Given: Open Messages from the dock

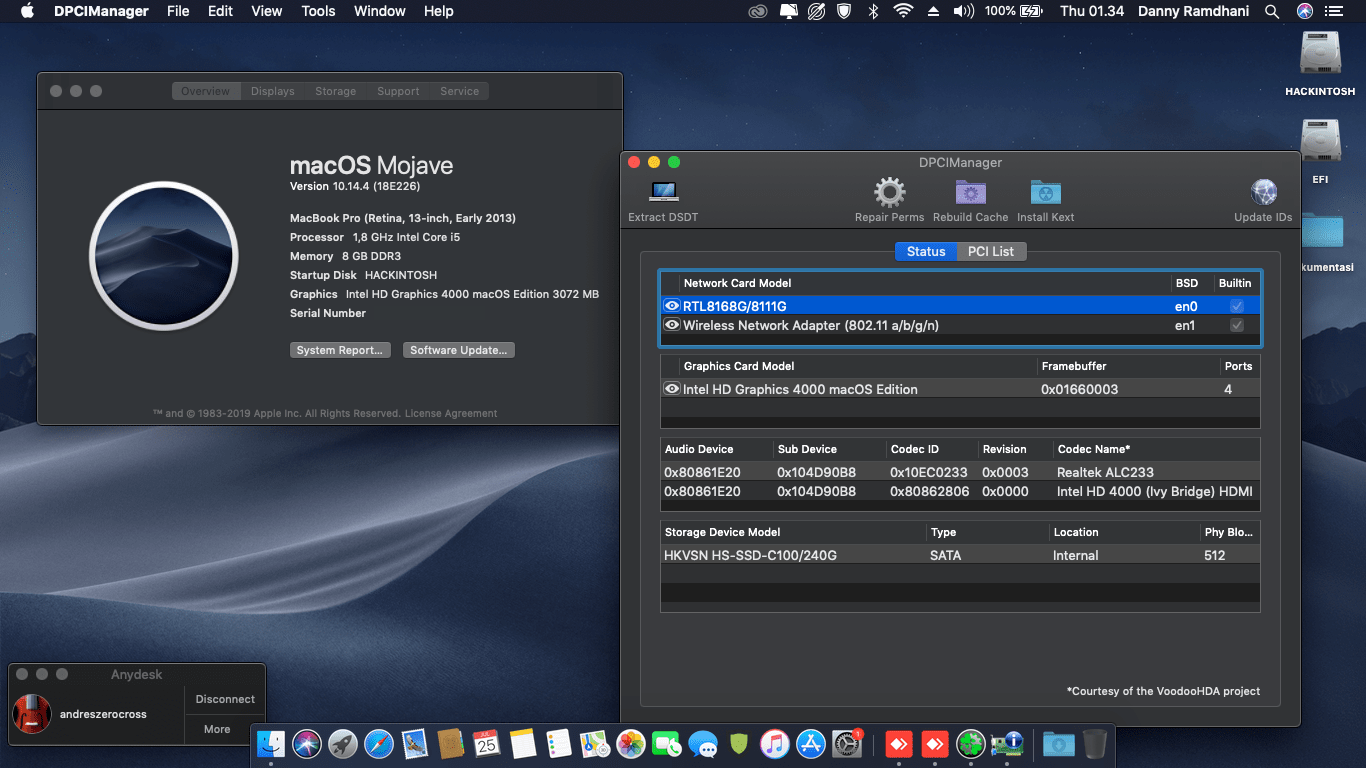Looking at the screenshot, I should tap(702, 743).
